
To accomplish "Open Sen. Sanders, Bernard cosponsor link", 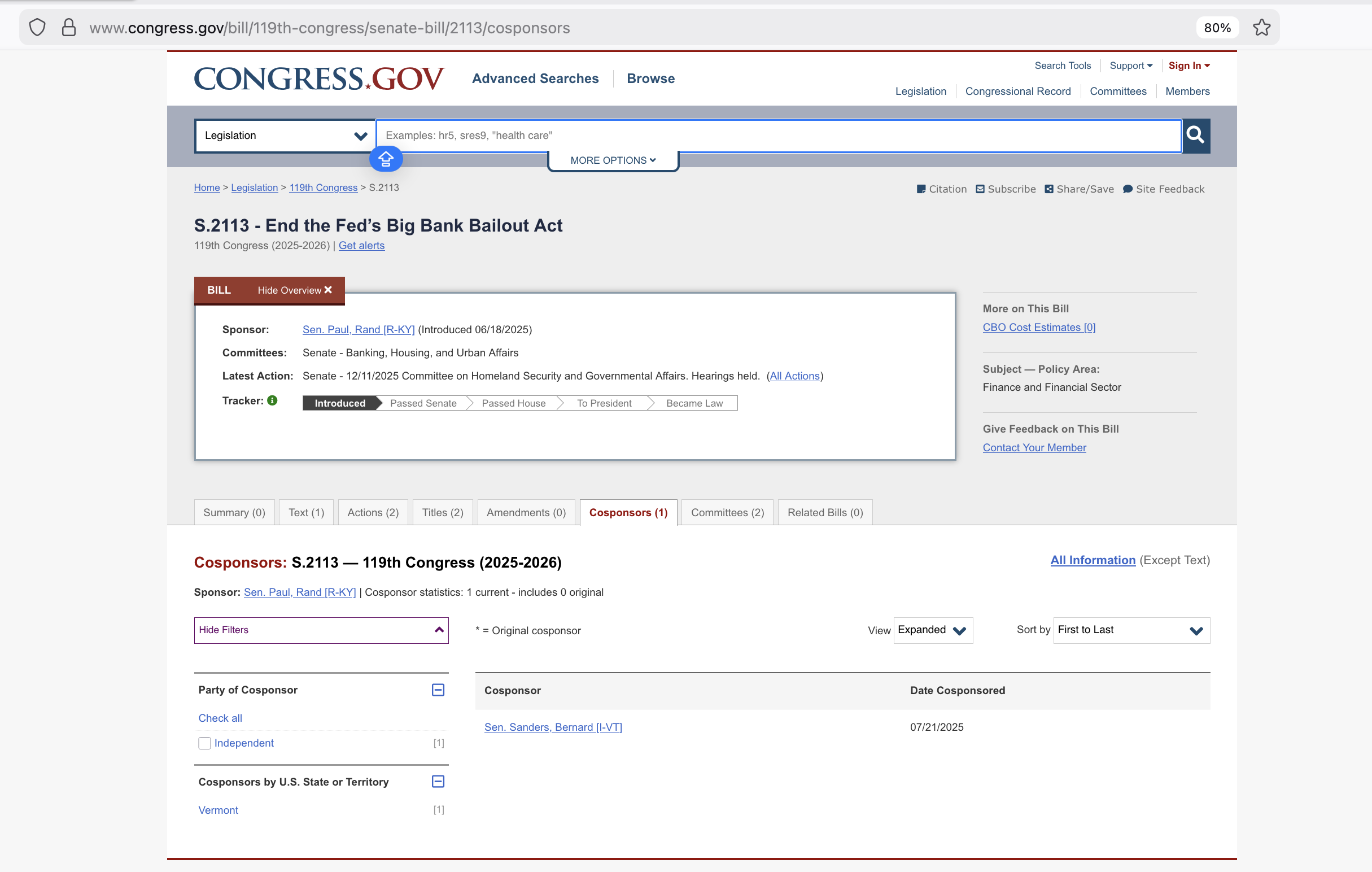I will point(553,727).
